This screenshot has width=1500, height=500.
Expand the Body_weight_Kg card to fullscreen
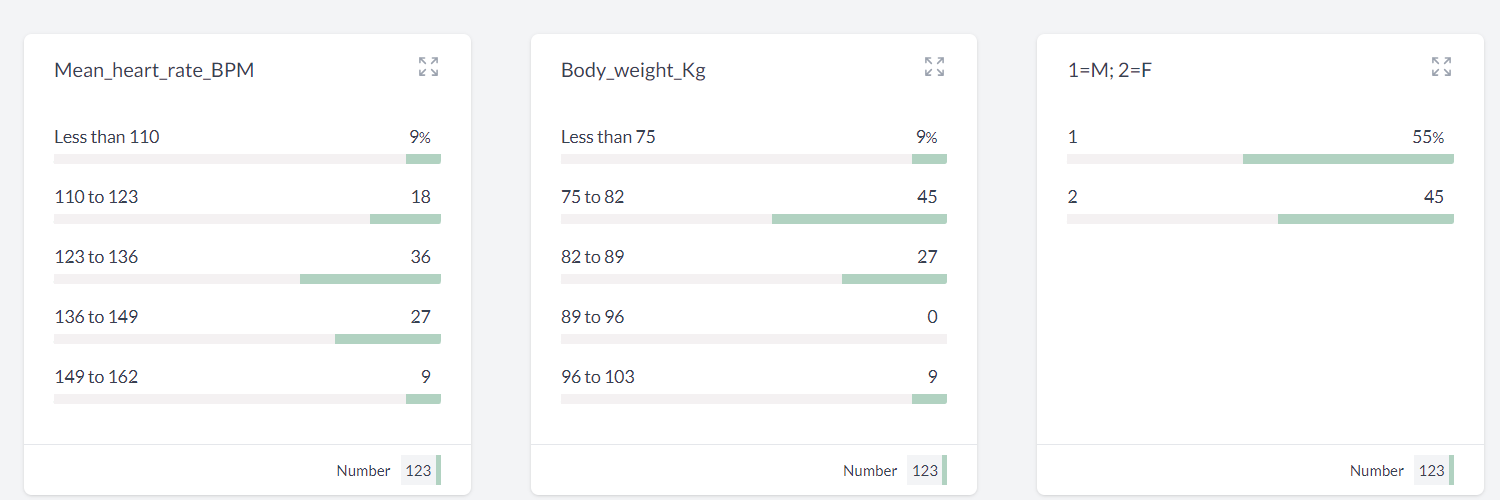pyautogui.click(x=935, y=67)
